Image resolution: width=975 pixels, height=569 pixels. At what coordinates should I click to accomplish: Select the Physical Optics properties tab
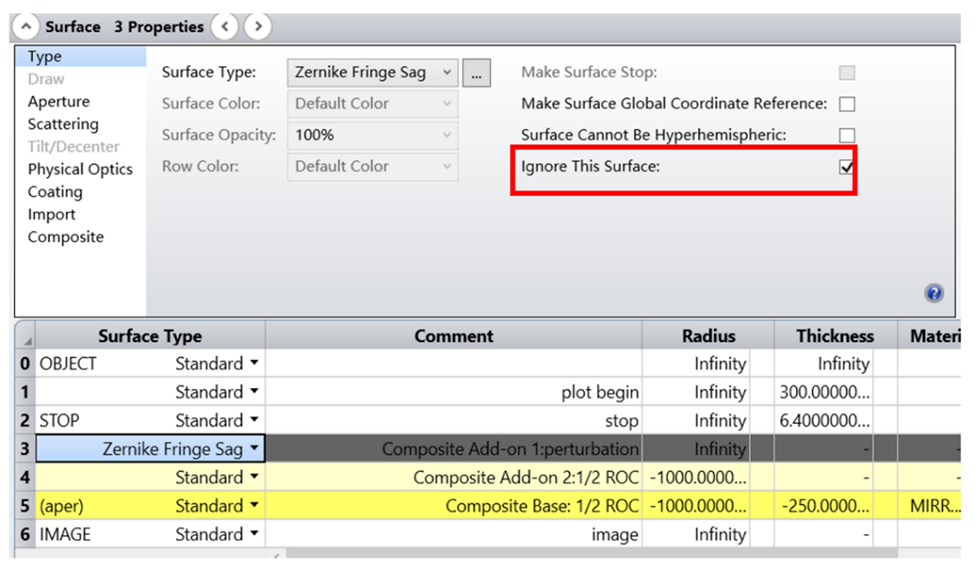pyautogui.click(x=80, y=169)
